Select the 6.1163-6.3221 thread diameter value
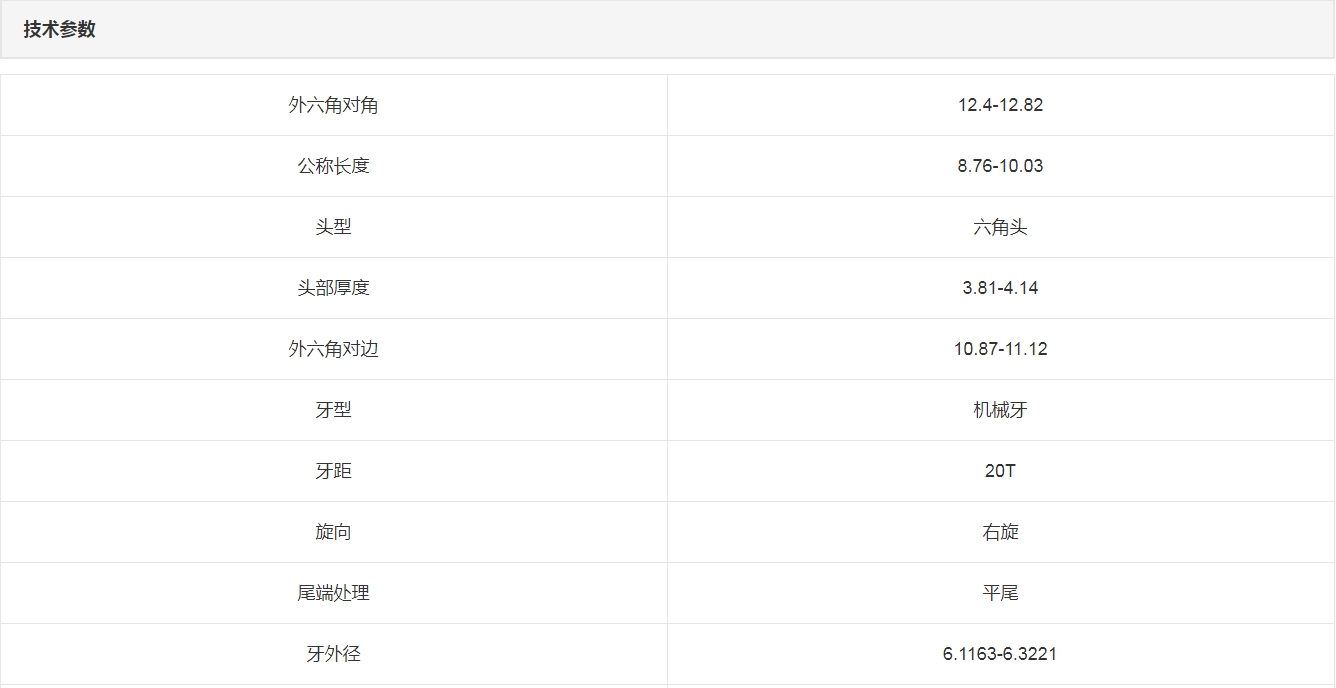Screen dimensions: 1336x688 pos(1000,654)
